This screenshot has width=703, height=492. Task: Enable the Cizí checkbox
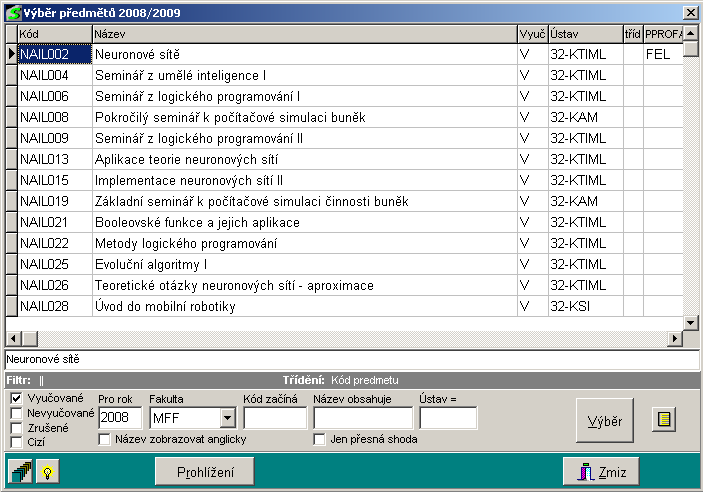pyautogui.click(x=16, y=442)
